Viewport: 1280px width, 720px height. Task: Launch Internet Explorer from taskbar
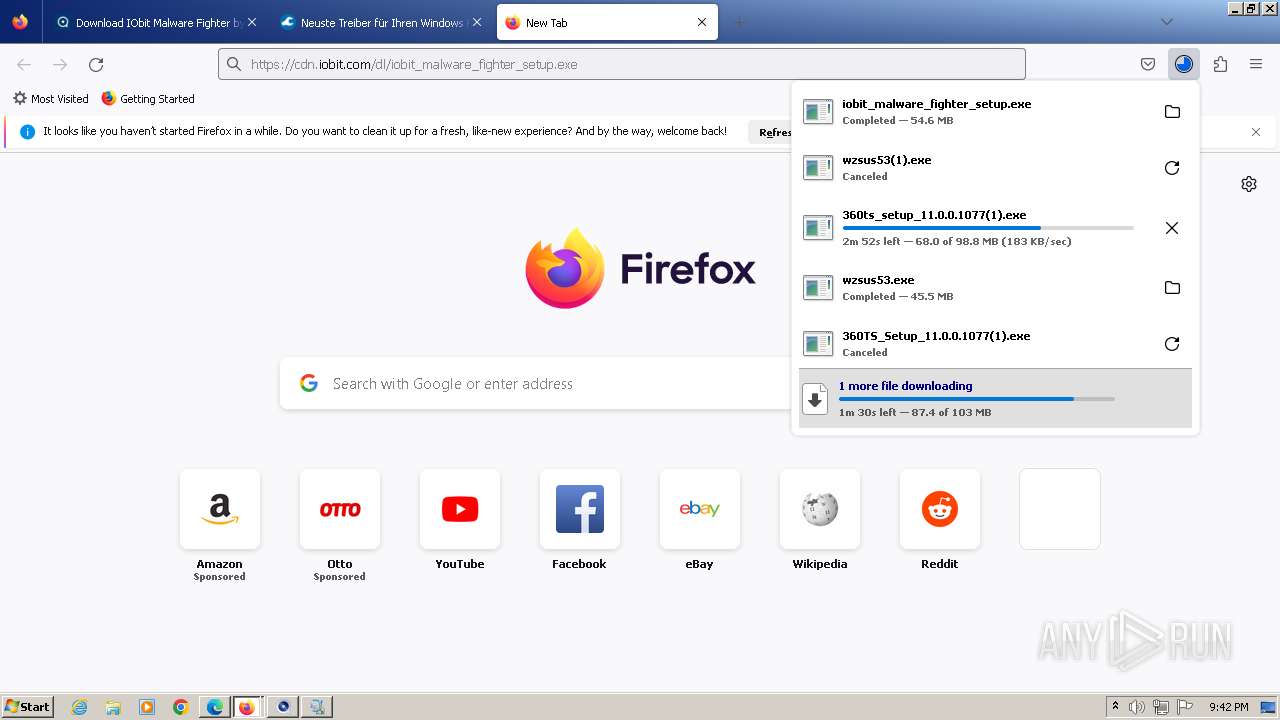79,707
